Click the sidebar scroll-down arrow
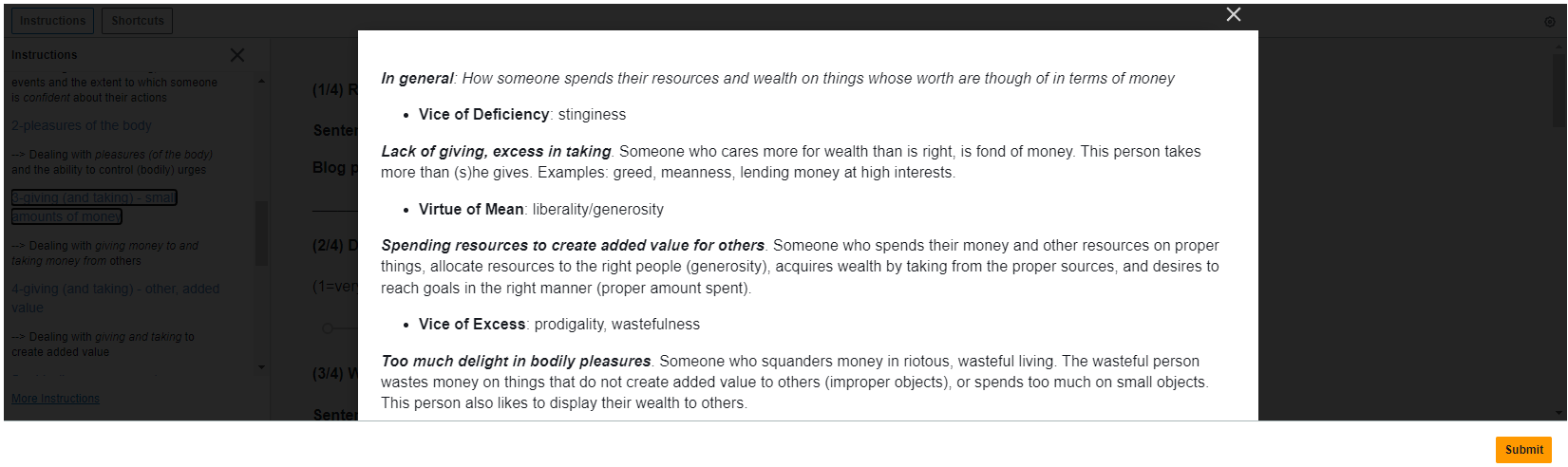The height and width of the screenshot is (467, 1568). (262, 367)
